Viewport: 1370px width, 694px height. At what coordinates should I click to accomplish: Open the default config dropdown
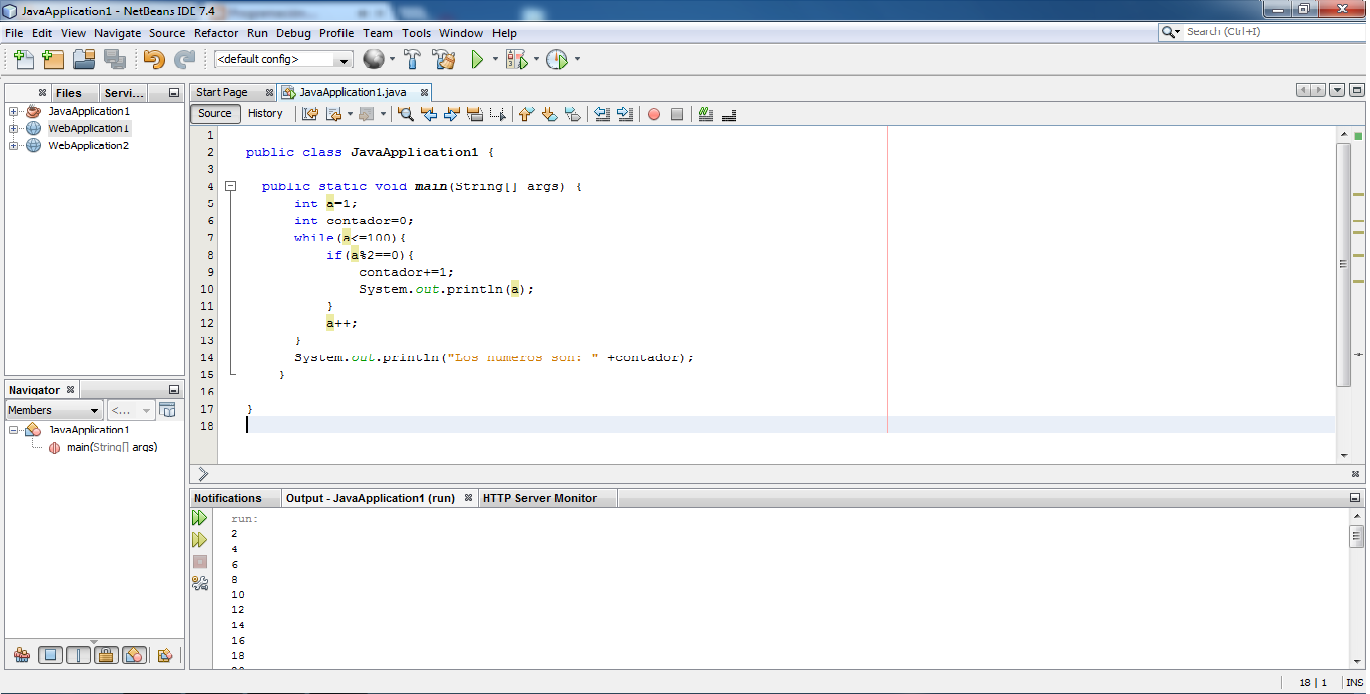click(344, 59)
